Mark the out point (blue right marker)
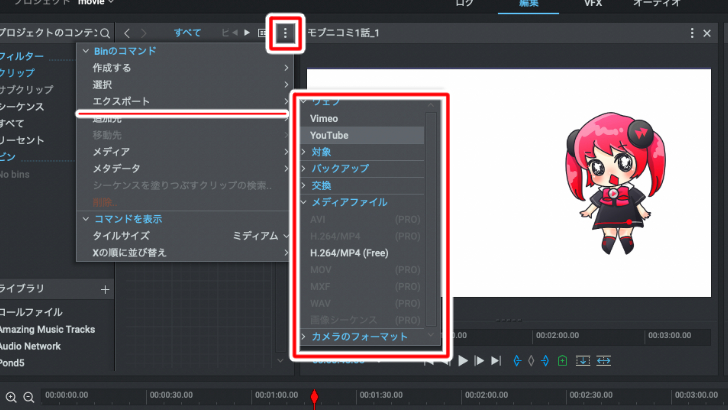Image resolution: width=728 pixels, height=410 pixels. click(x=545, y=361)
